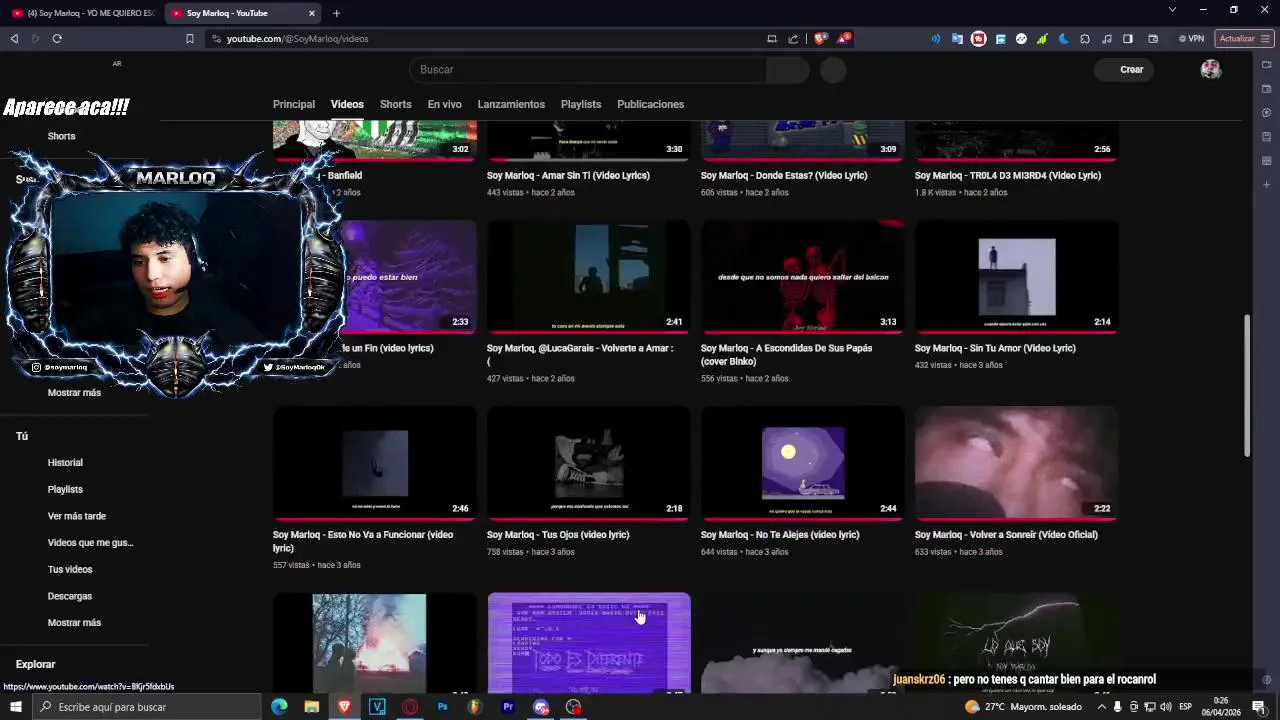Go back using the browser back arrow
This screenshot has width=1280, height=720.
[14, 39]
